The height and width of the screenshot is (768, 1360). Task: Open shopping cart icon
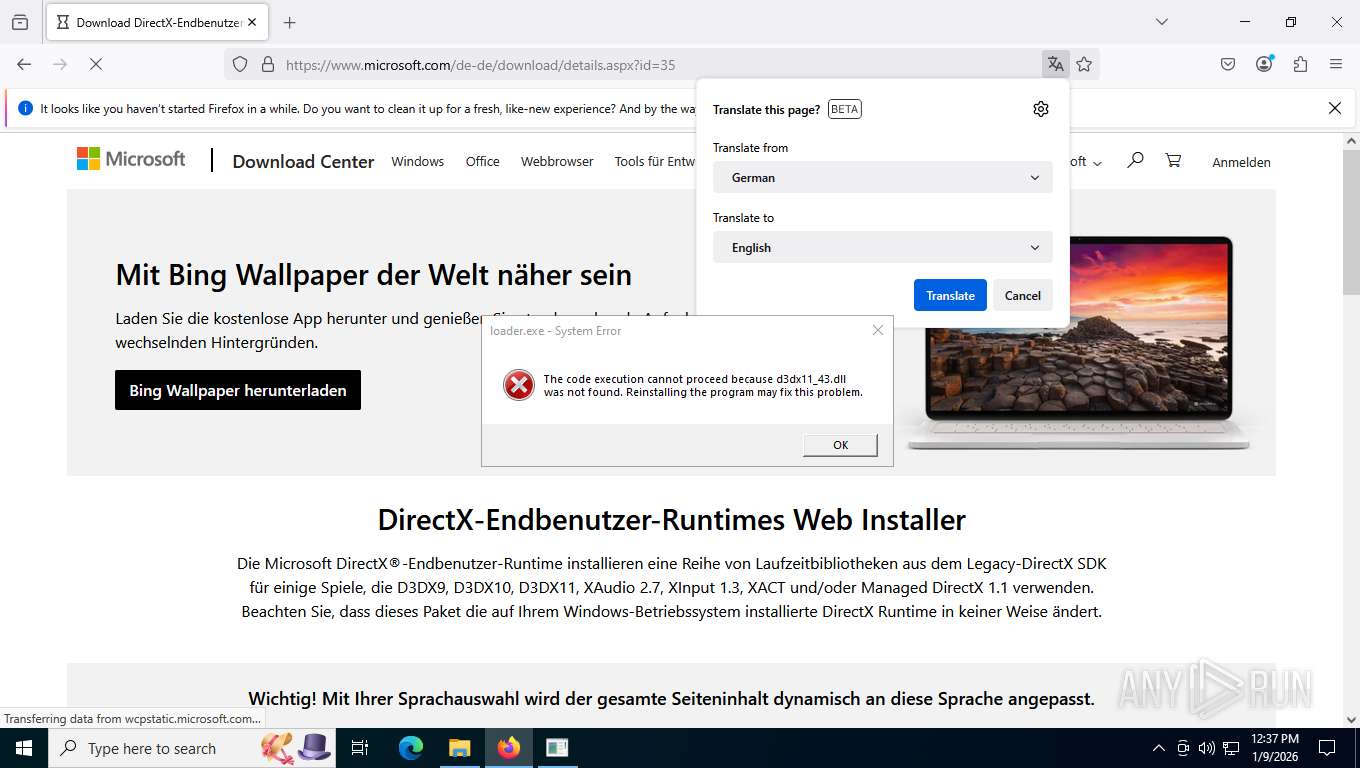click(1173, 160)
